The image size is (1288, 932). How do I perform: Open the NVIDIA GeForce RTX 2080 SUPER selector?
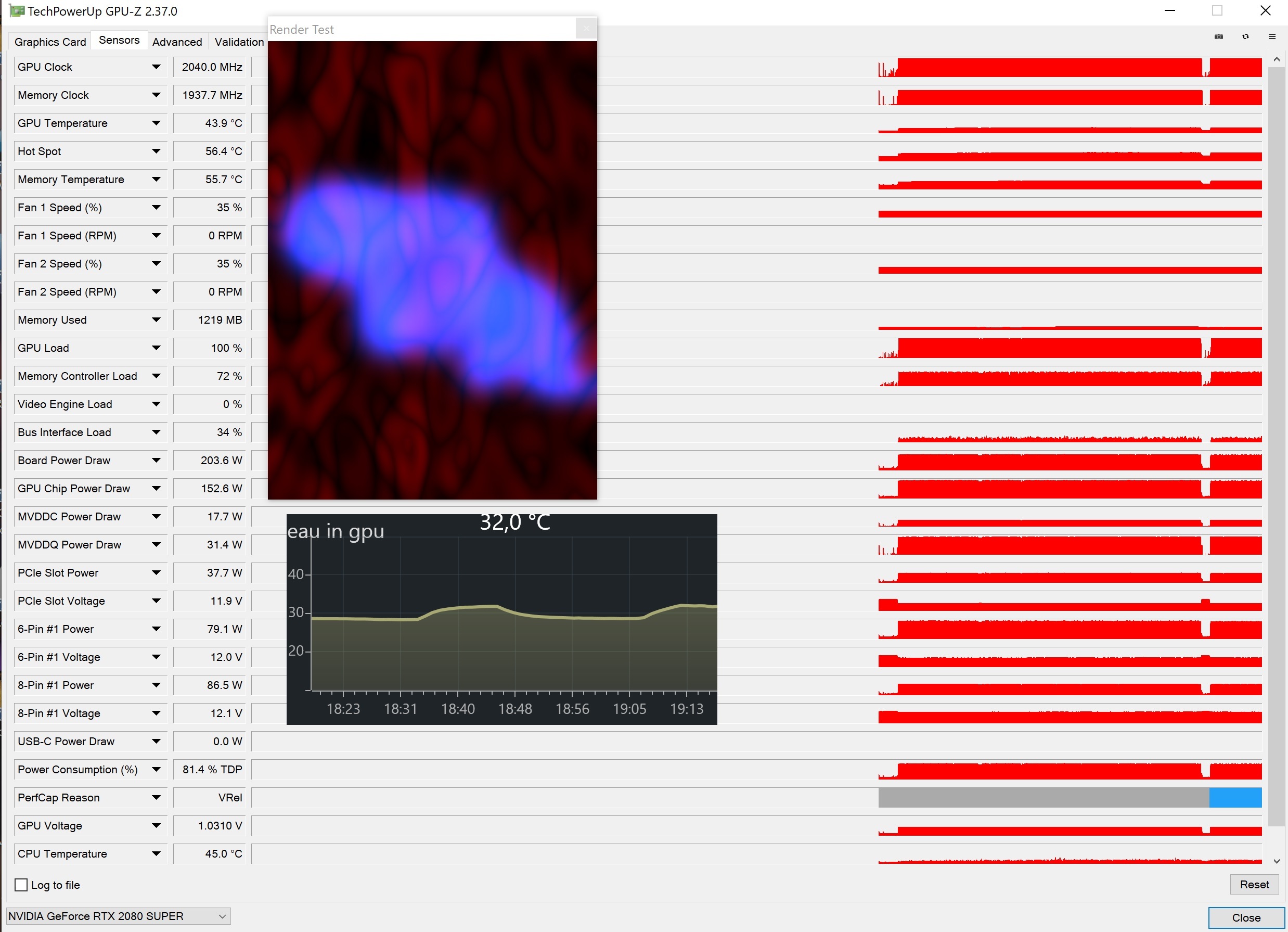(118, 916)
